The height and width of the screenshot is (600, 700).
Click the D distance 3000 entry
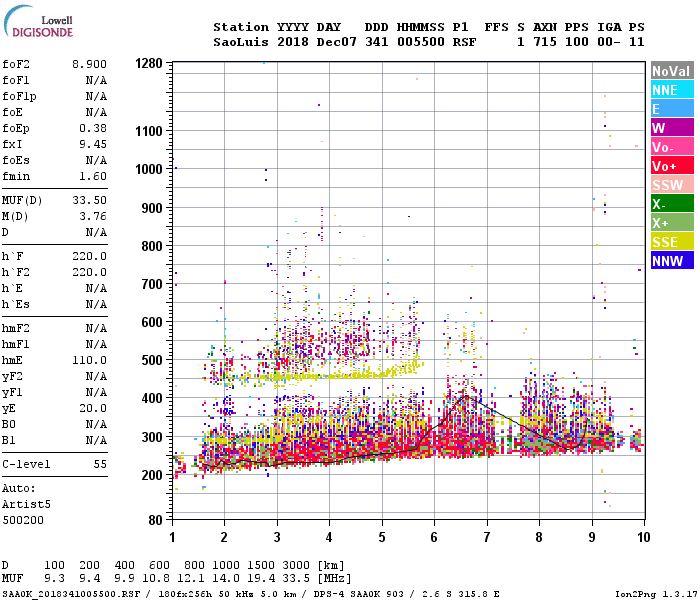tap(296, 565)
